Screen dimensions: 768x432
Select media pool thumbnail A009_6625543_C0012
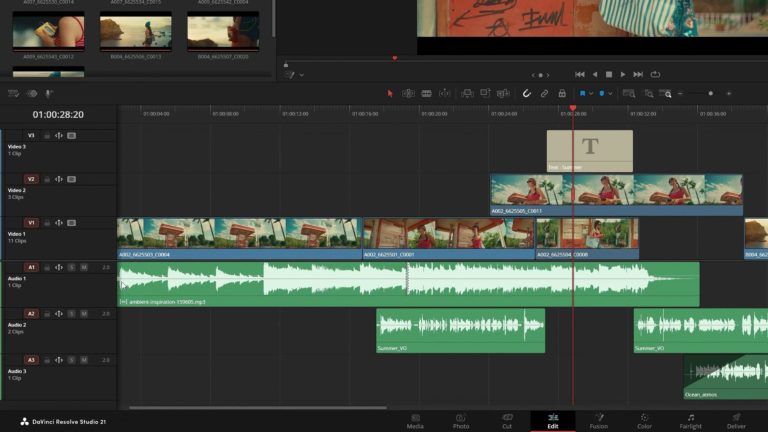click(48, 31)
